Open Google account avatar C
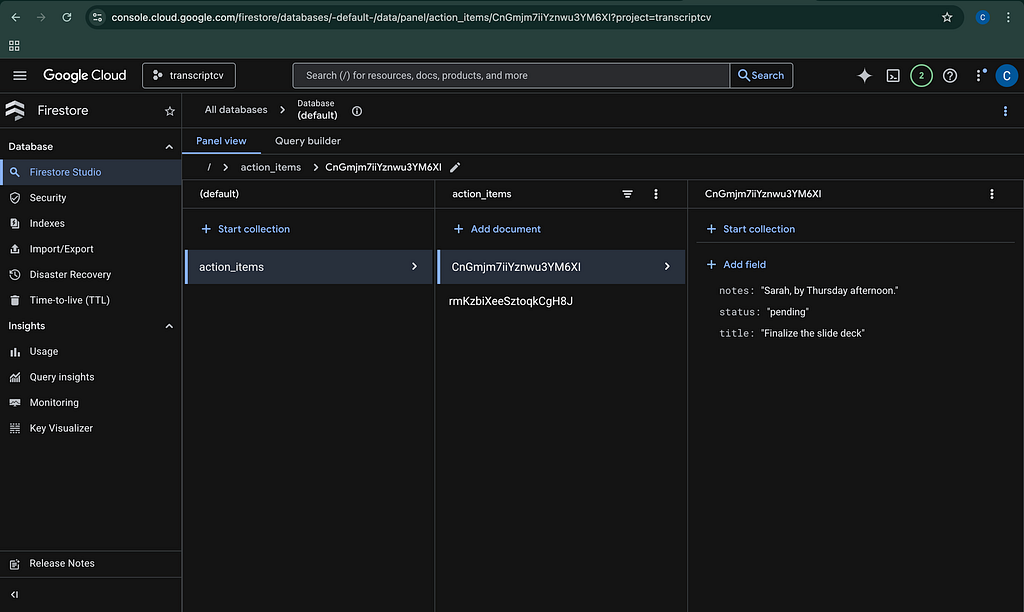The width and height of the screenshot is (1024, 612). coord(1006,76)
